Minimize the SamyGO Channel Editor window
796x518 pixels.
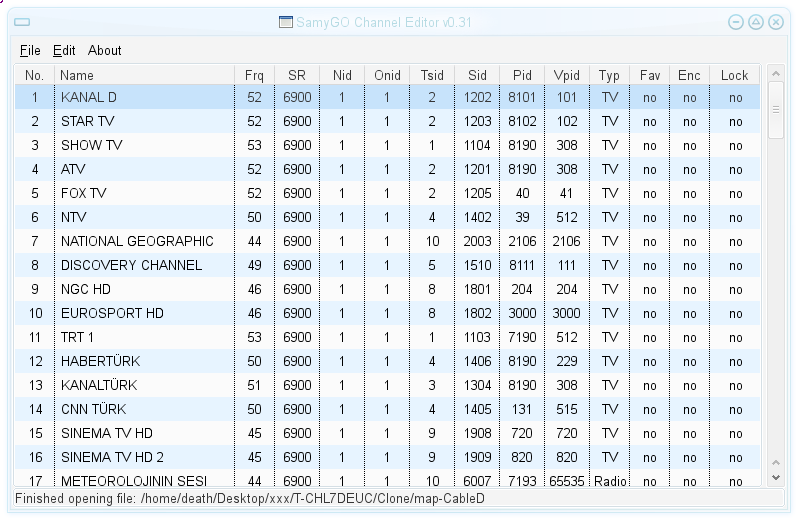click(x=736, y=22)
